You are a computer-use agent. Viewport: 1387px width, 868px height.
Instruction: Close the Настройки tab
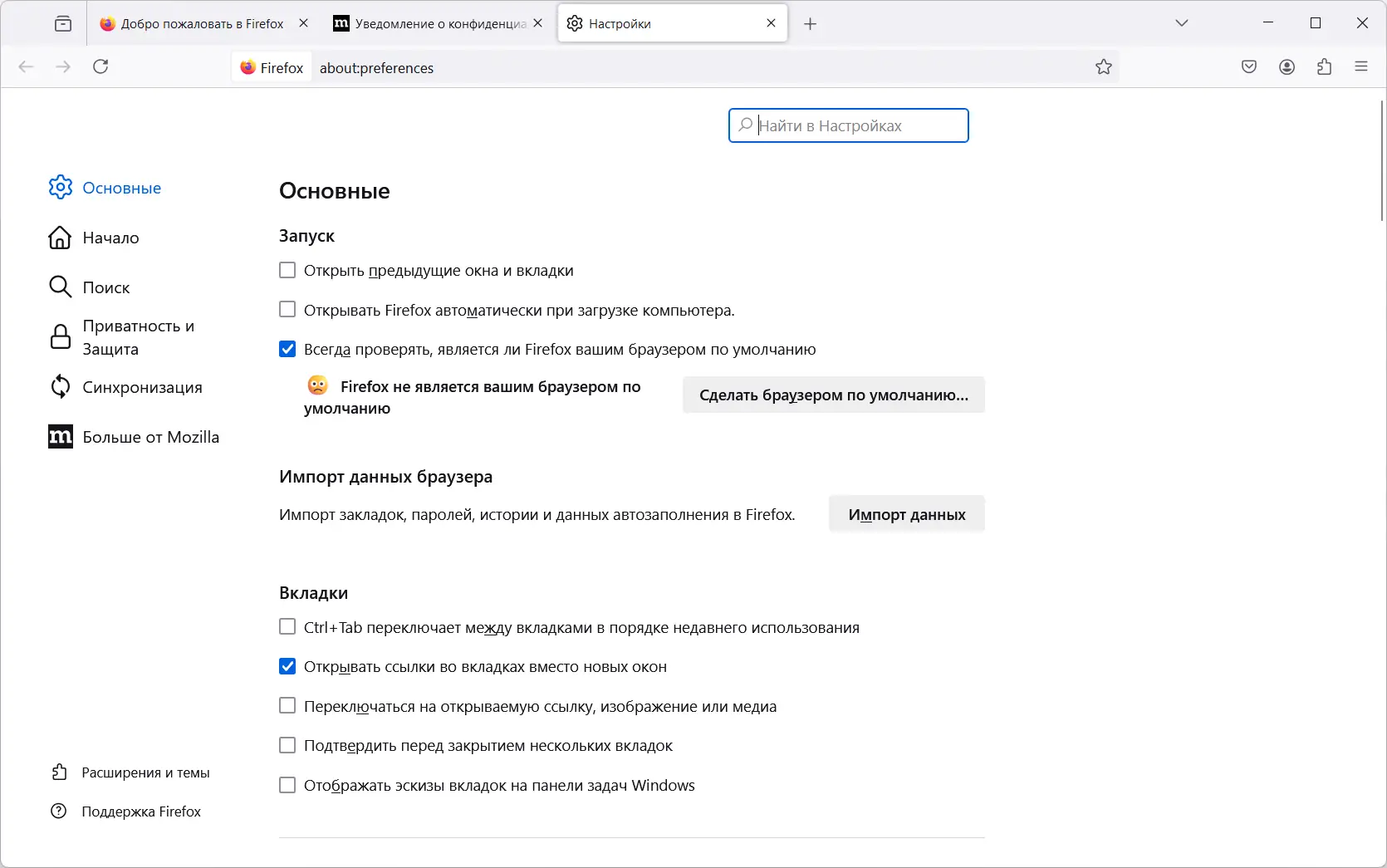point(772,23)
